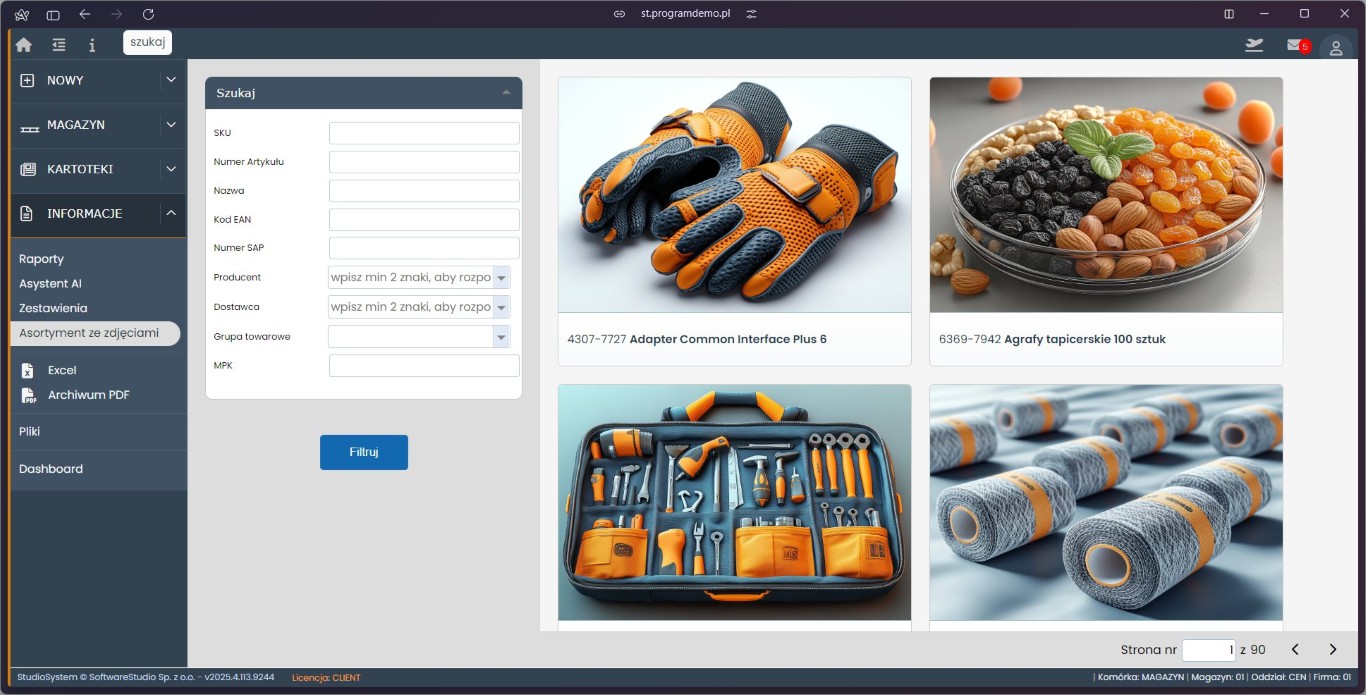Expand the MAGAZYN menu section
Image resolution: width=1366 pixels, height=695 pixels.
[x=171, y=125]
